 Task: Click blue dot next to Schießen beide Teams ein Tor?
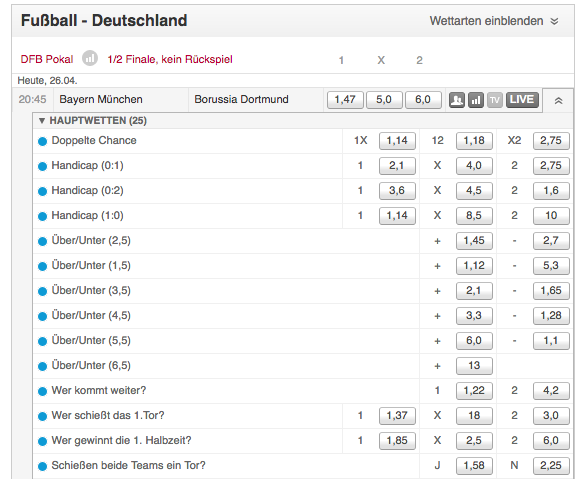[43, 466]
